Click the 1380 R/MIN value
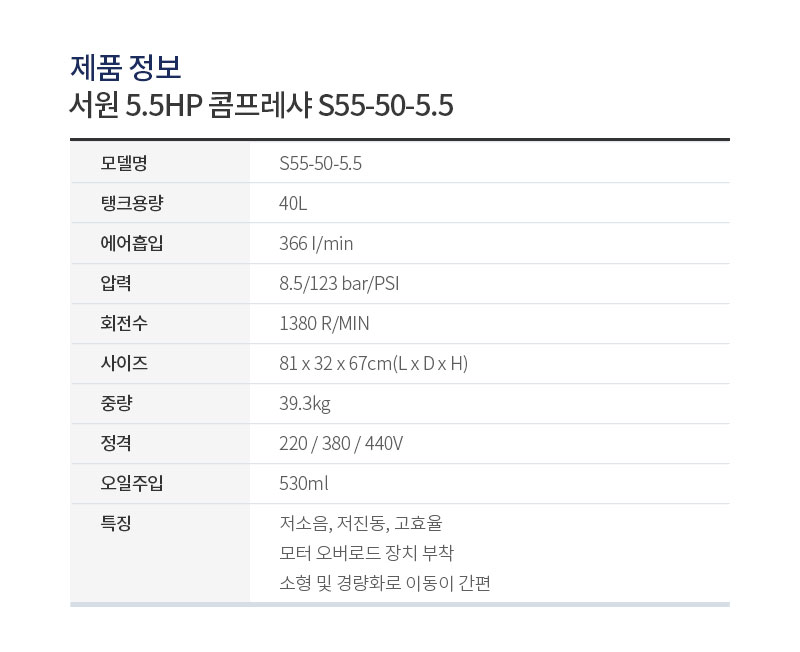800x652 pixels. point(324,323)
